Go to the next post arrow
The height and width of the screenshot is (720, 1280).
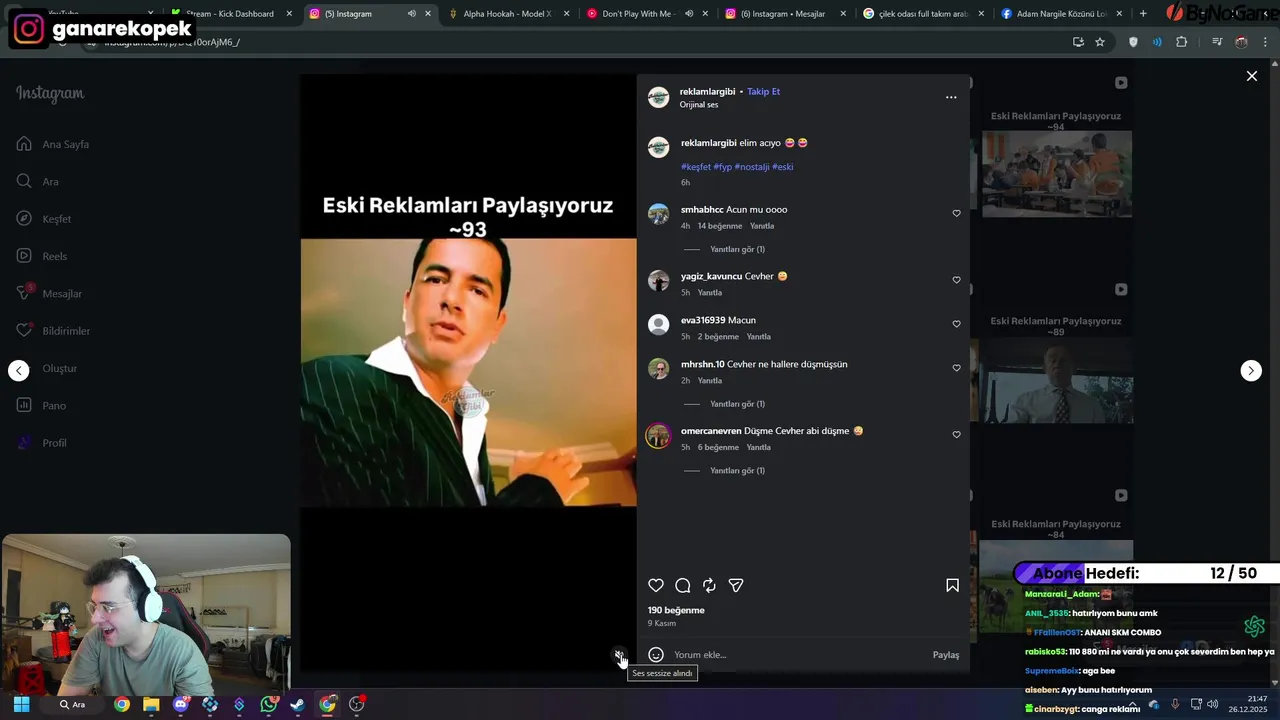point(1251,371)
